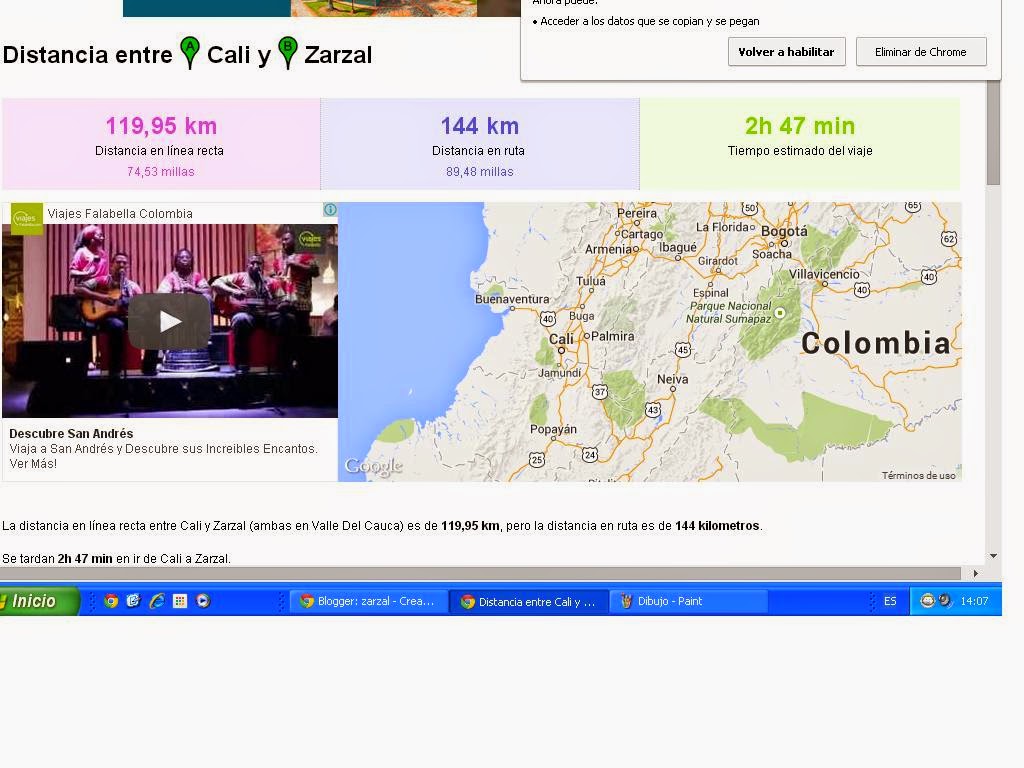Click Eliminar de Chrome button
Viewport: 1024px width, 768px height.
point(921,52)
